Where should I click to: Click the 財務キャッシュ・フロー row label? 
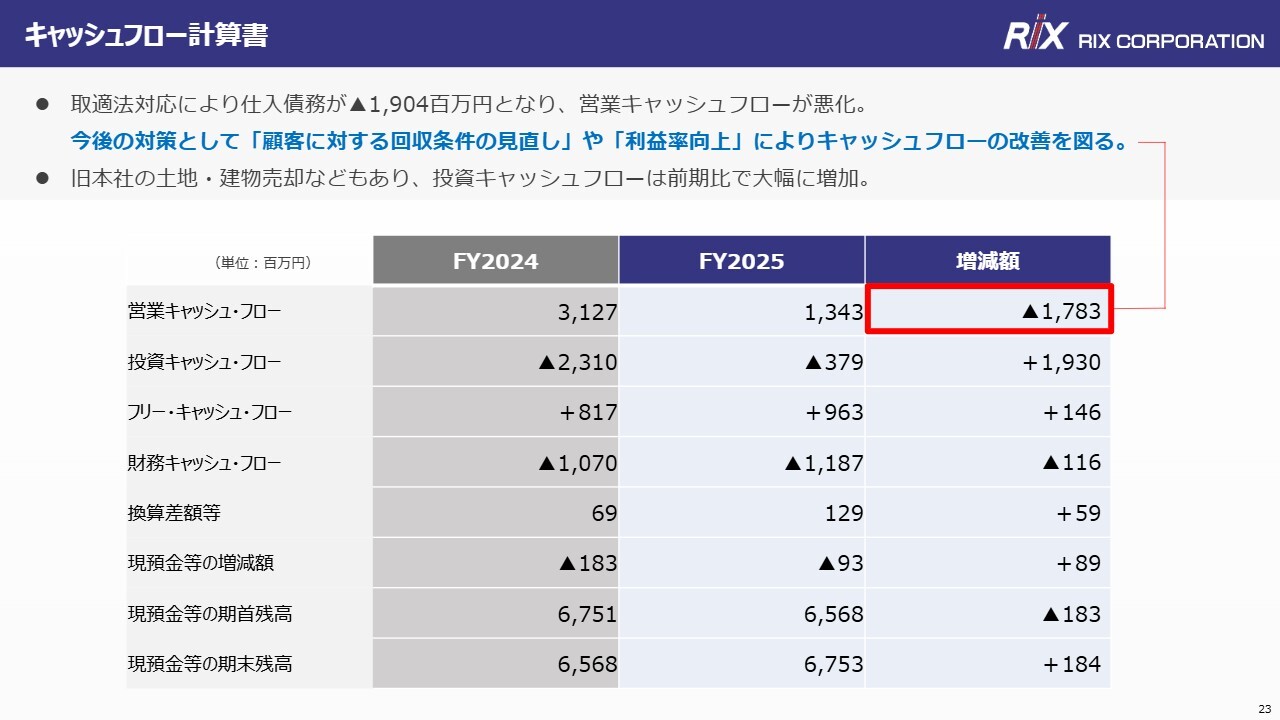coord(205,462)
